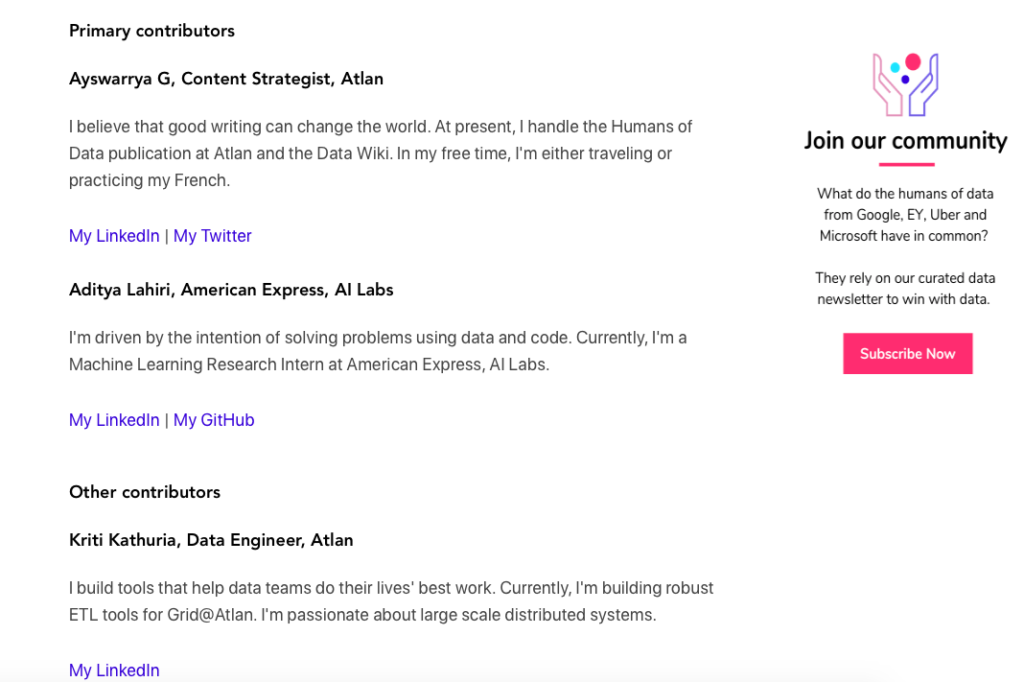The image size is (1024, 682).
Task: Click the Google, EY, Uber newsletter text
Action: pos(905,215)
